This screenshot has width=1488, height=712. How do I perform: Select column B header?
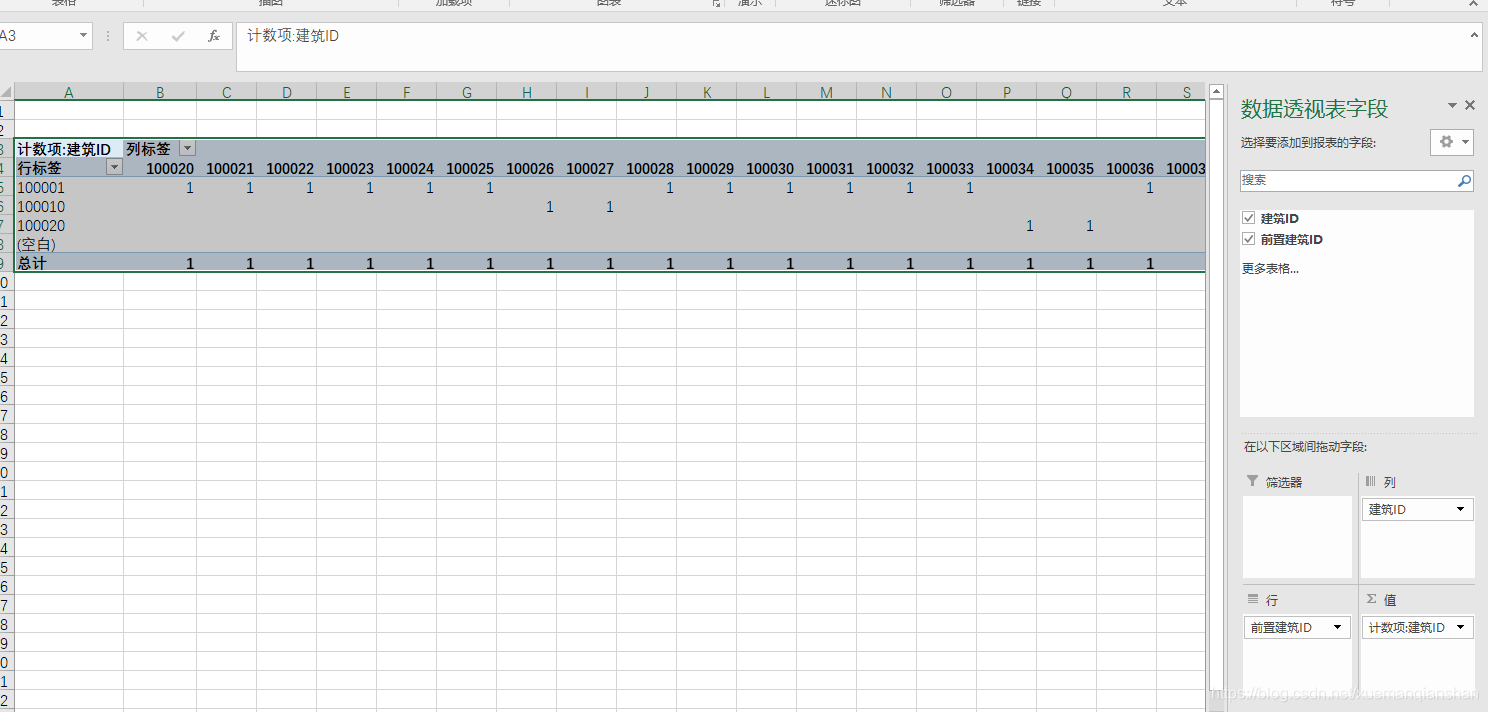pos(160,92)
